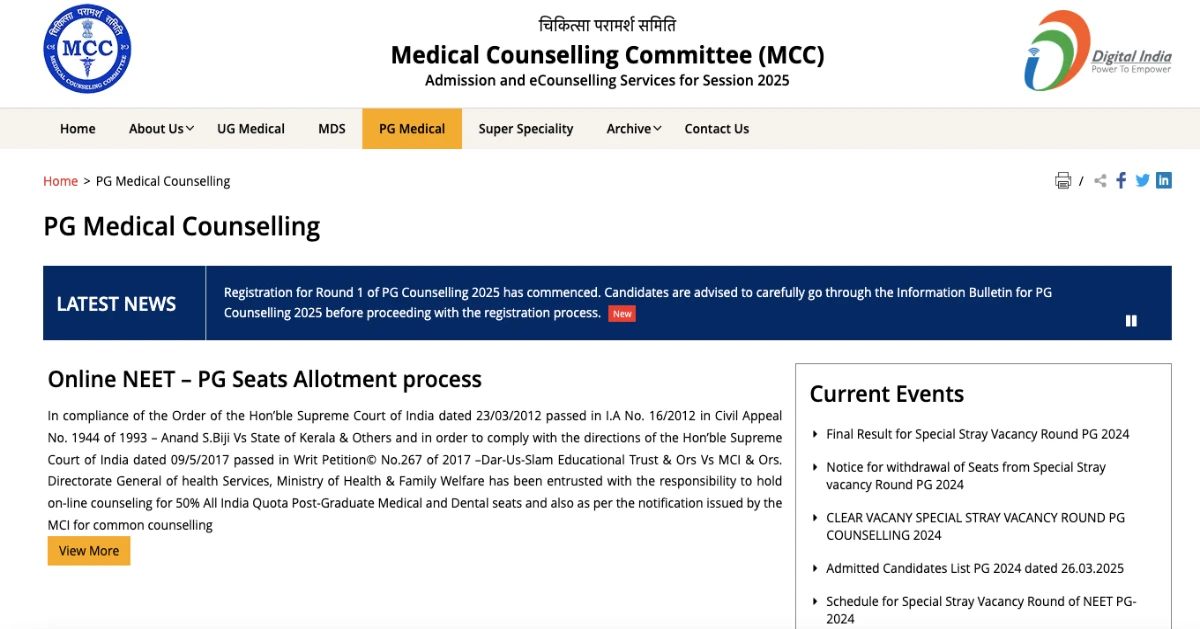Share page on Twitter
Image resolution: width=1200 pixels, height=629 pixels.
(x=1142, y=181)
